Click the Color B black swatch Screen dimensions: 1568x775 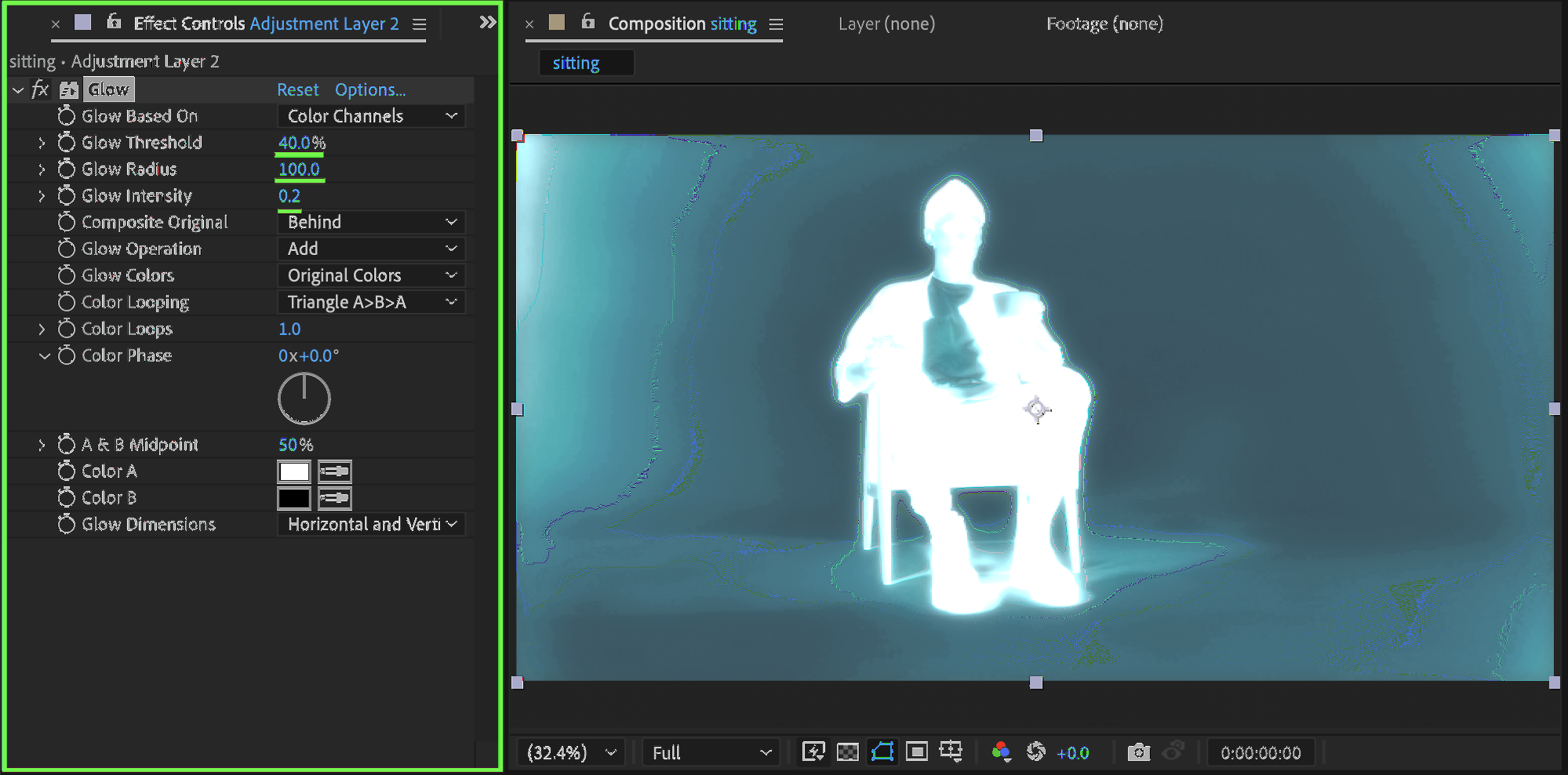click(294, 498)
